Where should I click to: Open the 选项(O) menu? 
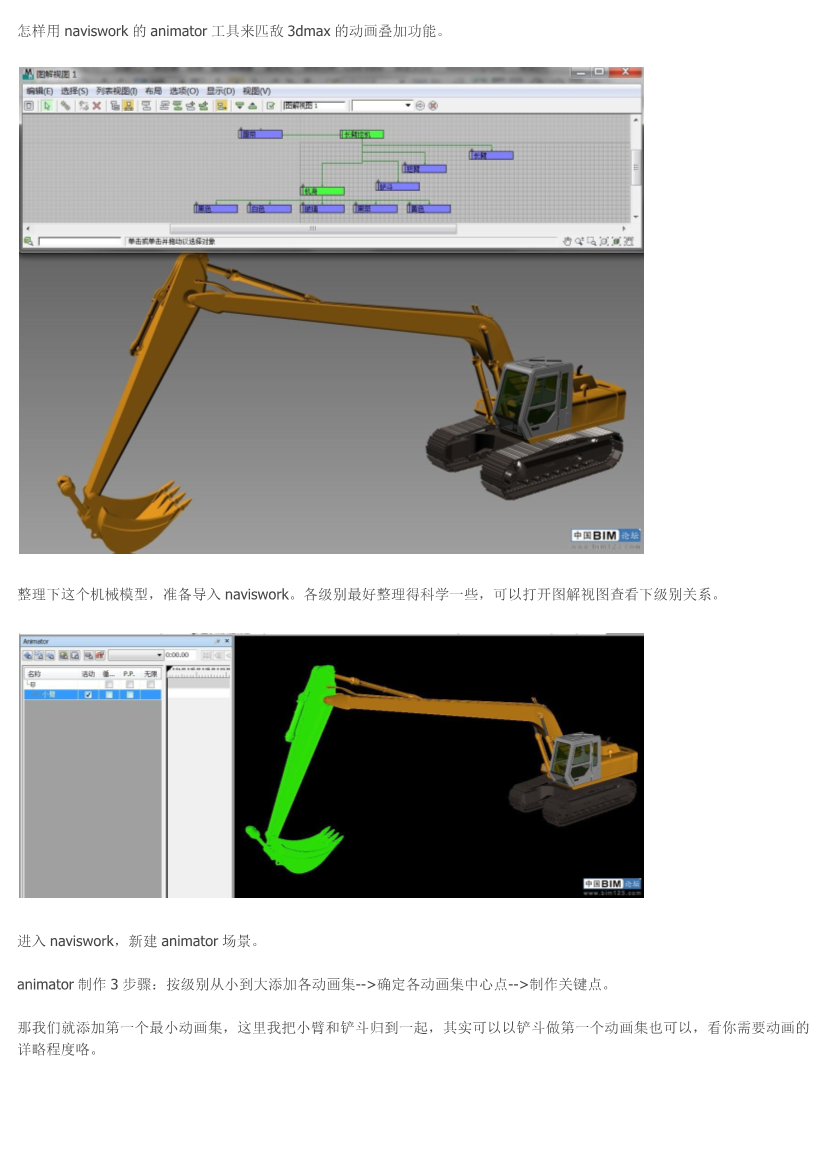(x=184, y=91)
